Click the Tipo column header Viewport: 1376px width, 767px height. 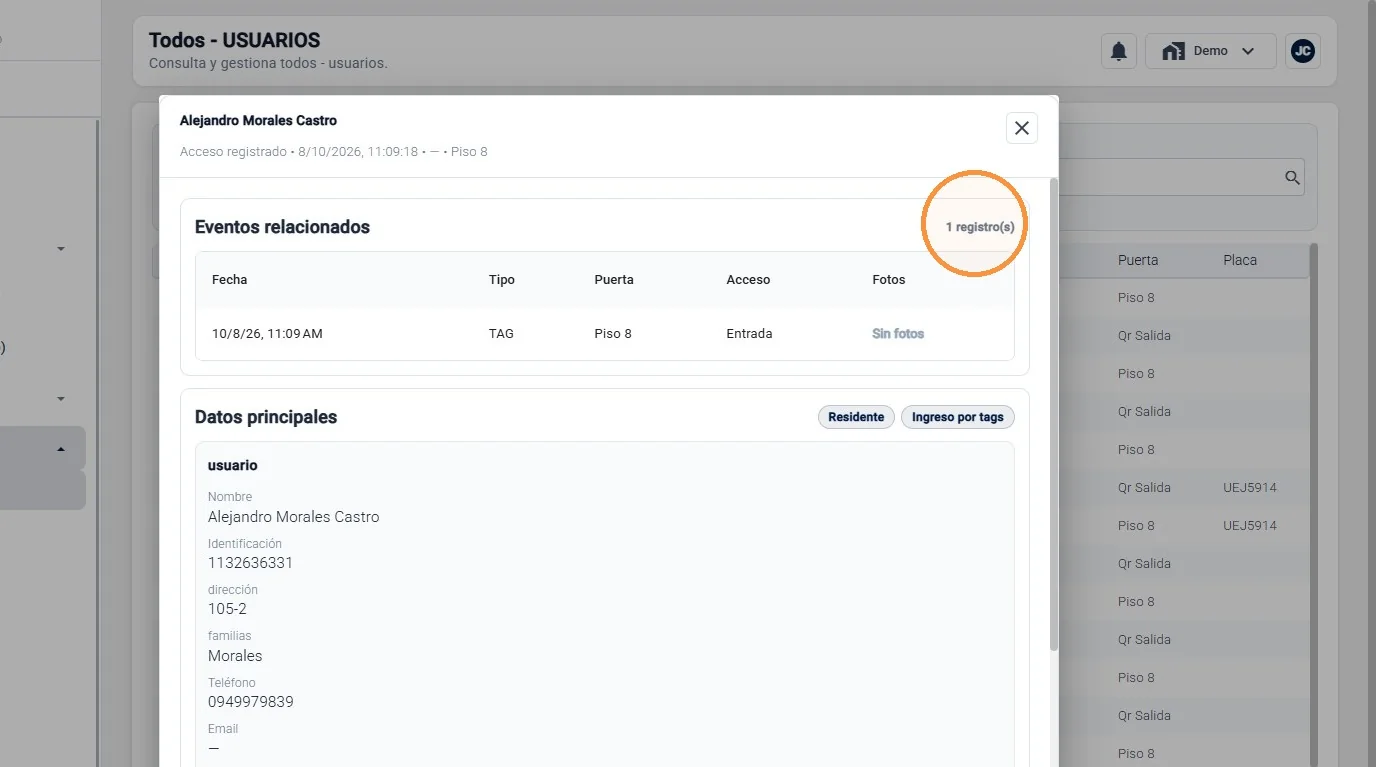[x=502, y=280]
